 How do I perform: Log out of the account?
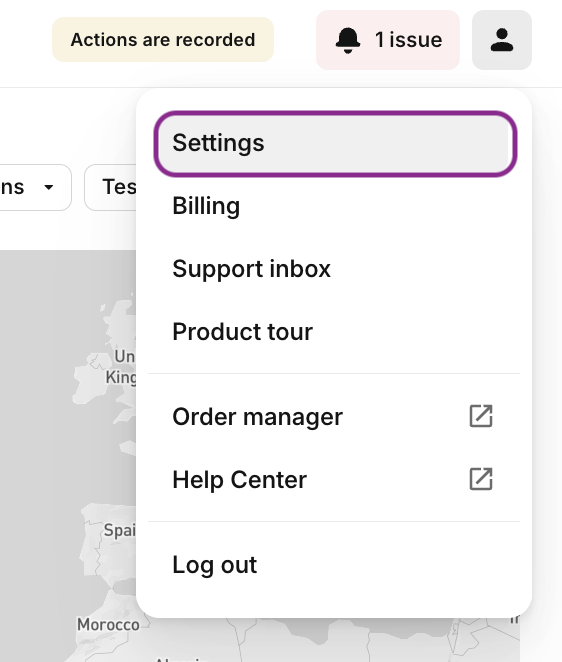tap(335, 564)
